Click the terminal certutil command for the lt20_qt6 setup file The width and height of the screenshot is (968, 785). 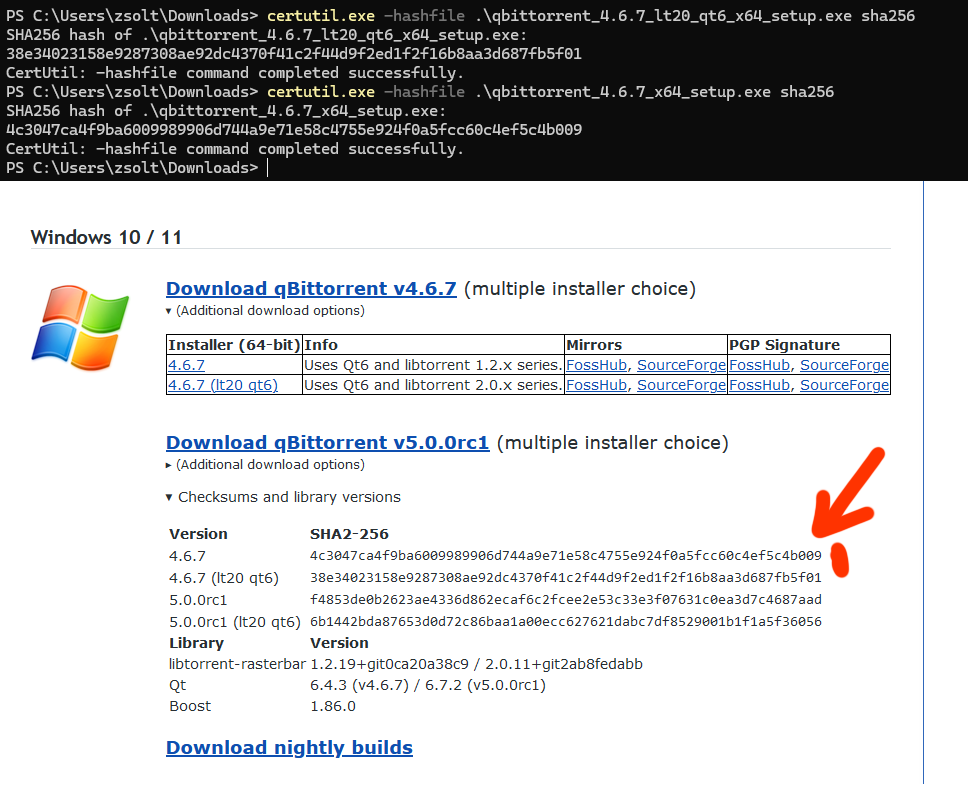[x=591, y=15]
